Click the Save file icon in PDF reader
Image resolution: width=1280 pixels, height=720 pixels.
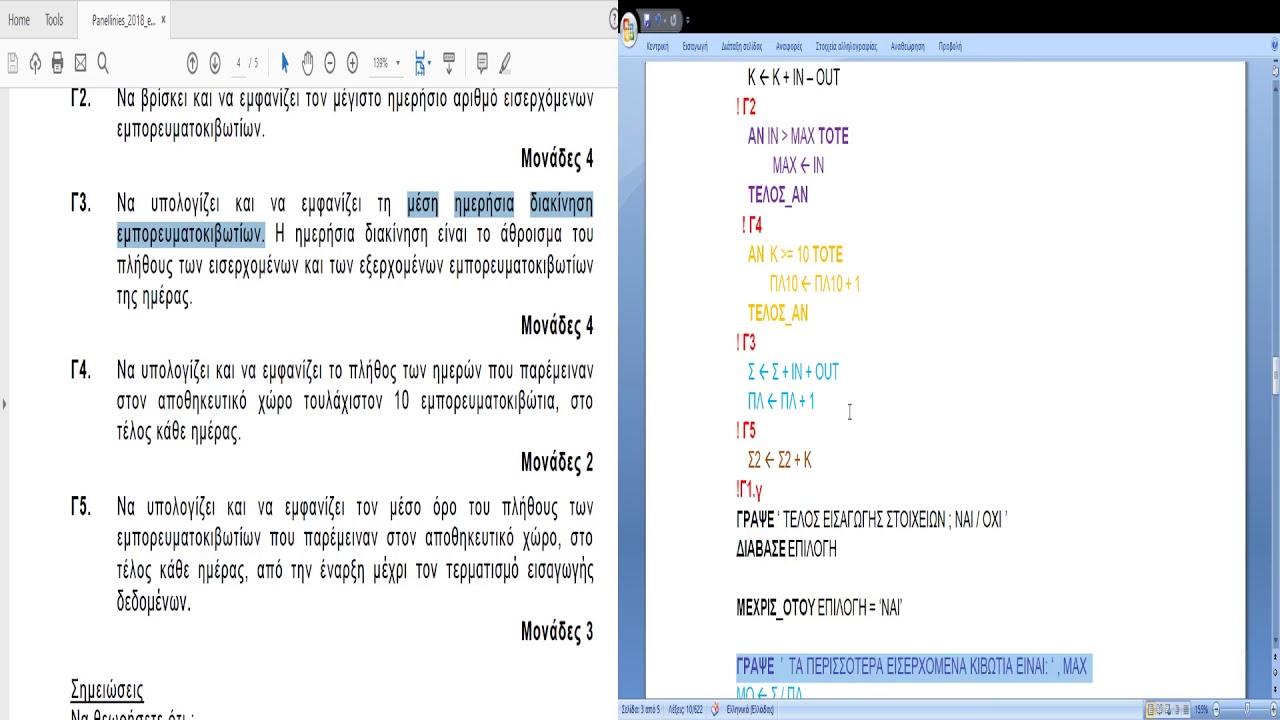coord(13,64)
